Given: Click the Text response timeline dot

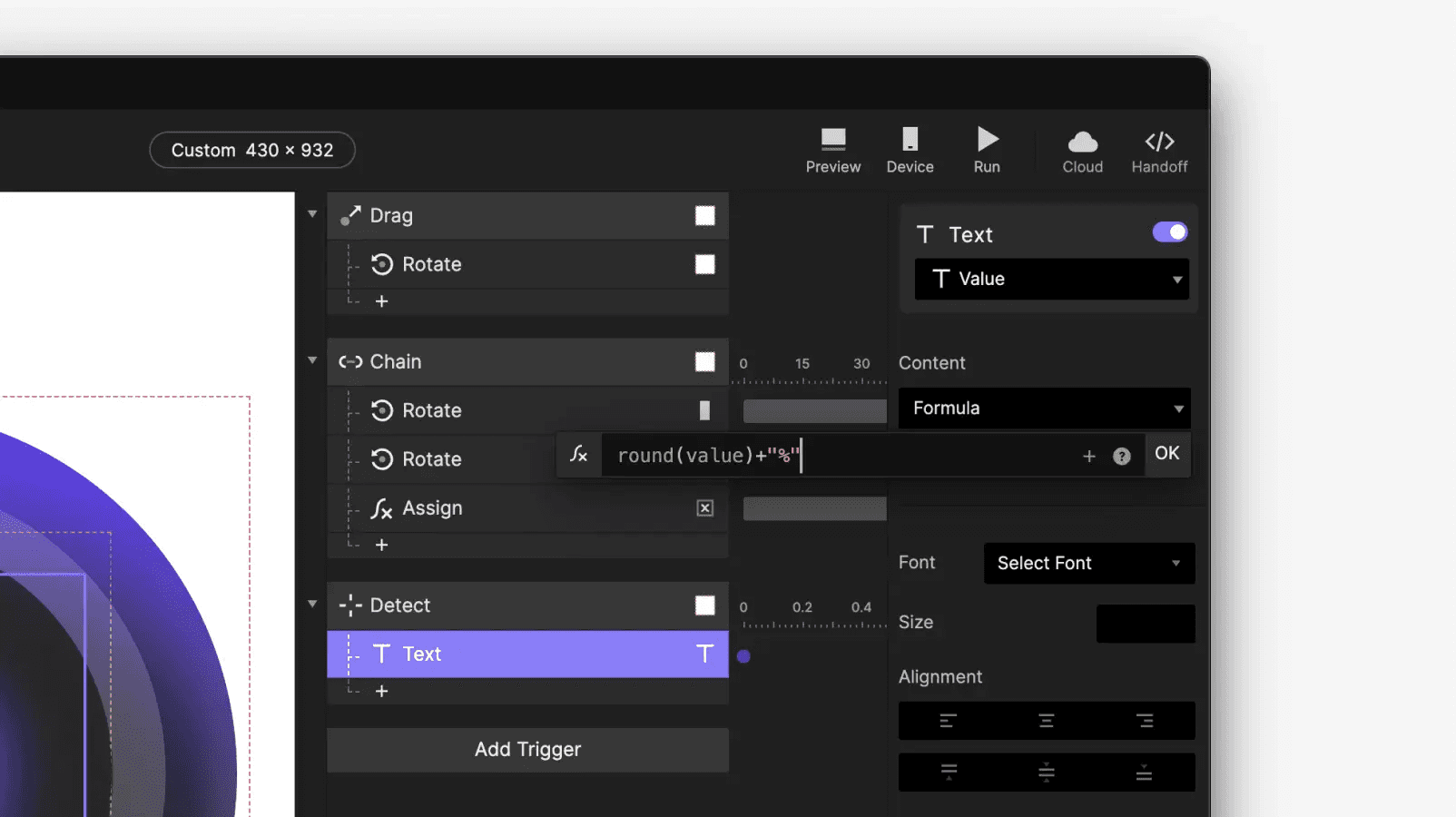Looking at the screenshot, I should pos(743,656).
